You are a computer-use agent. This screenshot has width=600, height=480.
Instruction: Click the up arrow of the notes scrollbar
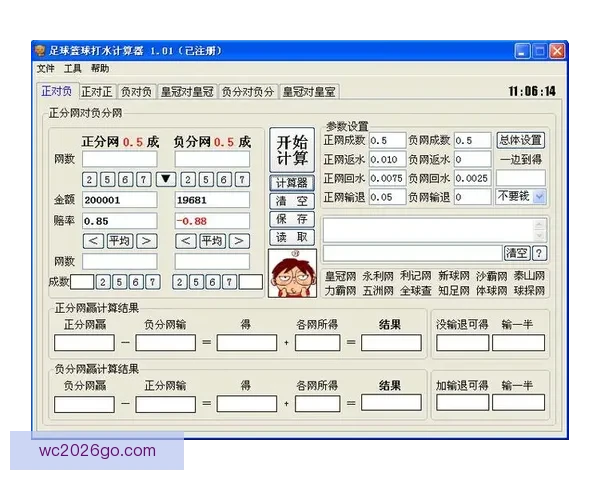click(x=539, y=224)
